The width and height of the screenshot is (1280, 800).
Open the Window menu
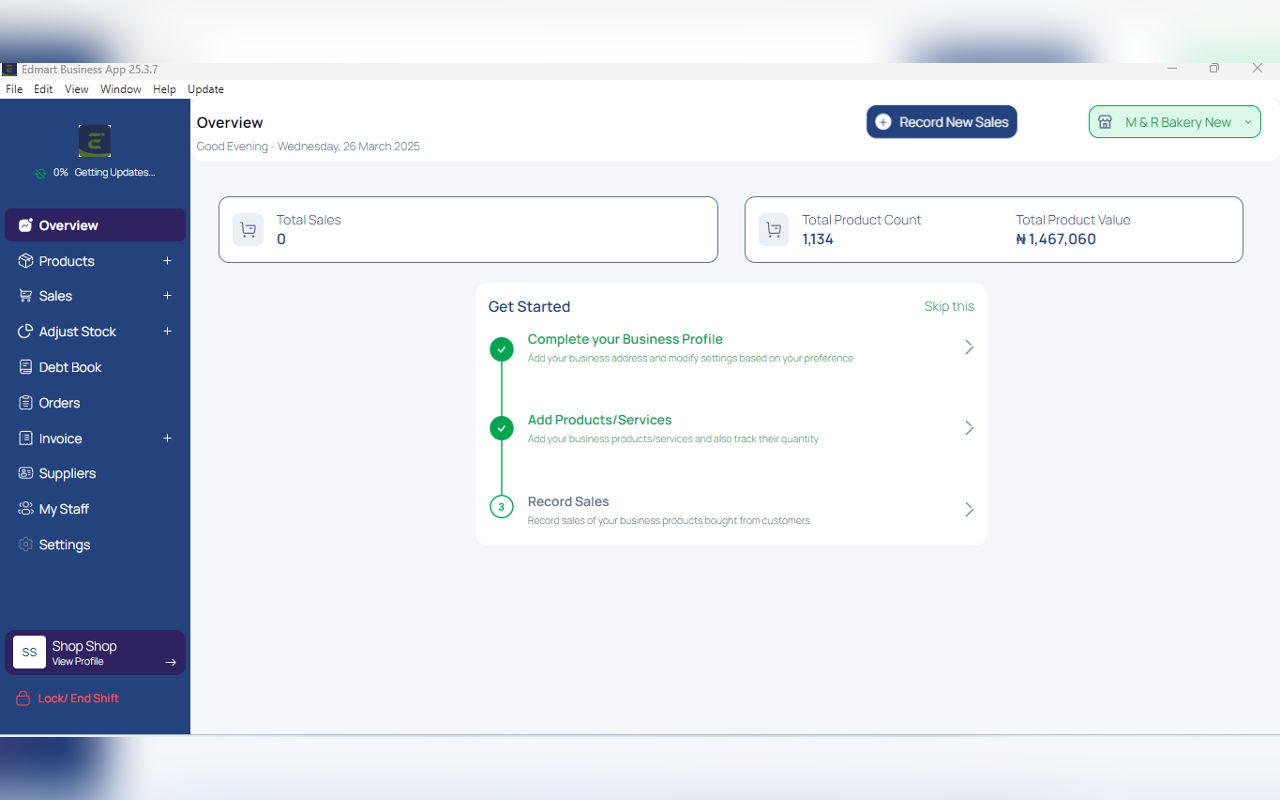pyautogui.click(x=121, y=89)
